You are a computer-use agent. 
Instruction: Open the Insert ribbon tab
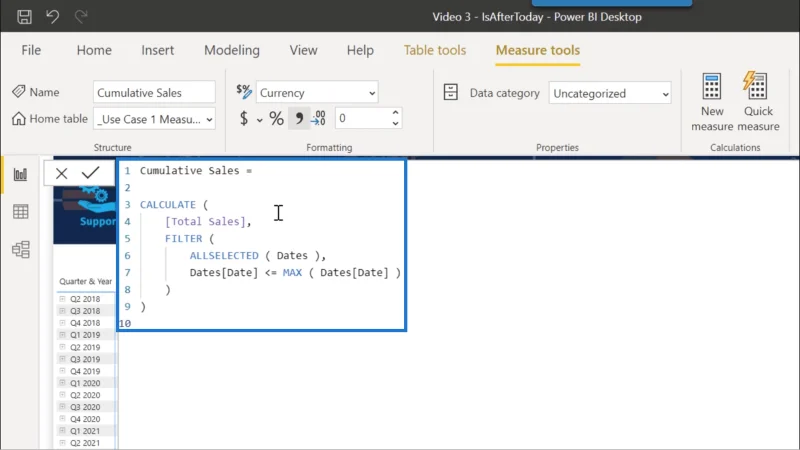point(158,50)
